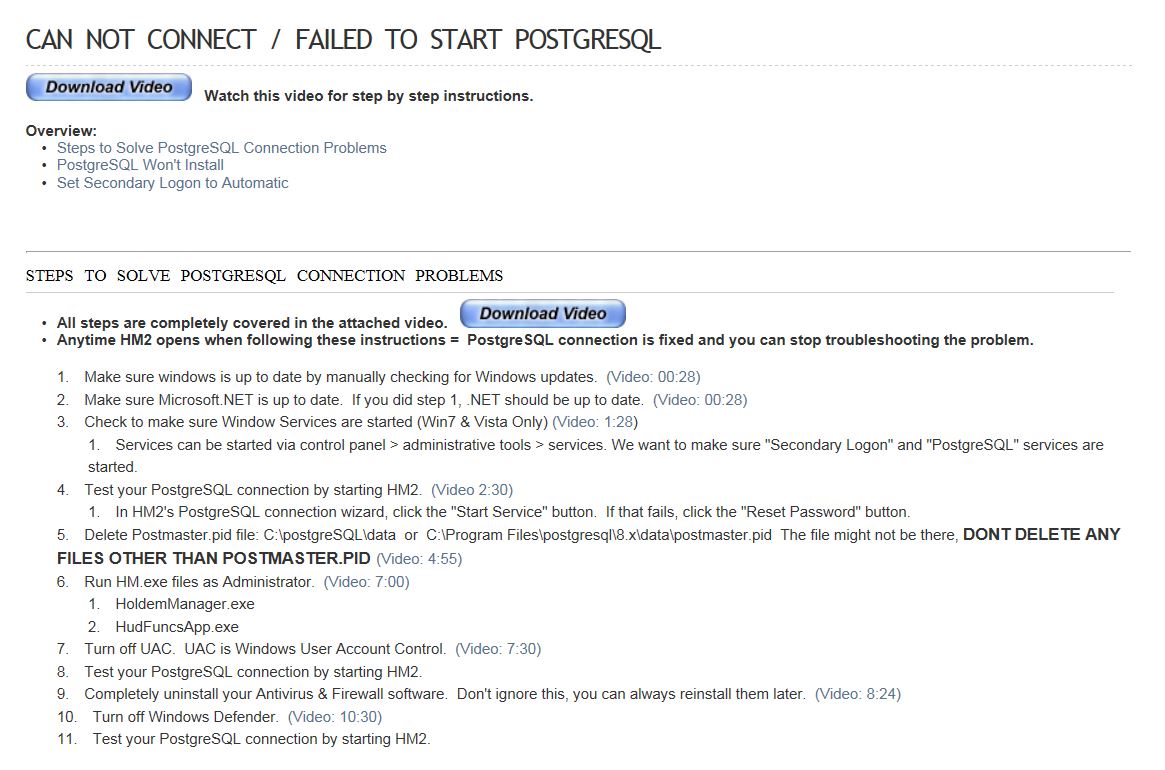
Task: Click the top Download Video button
Action: 108,87
